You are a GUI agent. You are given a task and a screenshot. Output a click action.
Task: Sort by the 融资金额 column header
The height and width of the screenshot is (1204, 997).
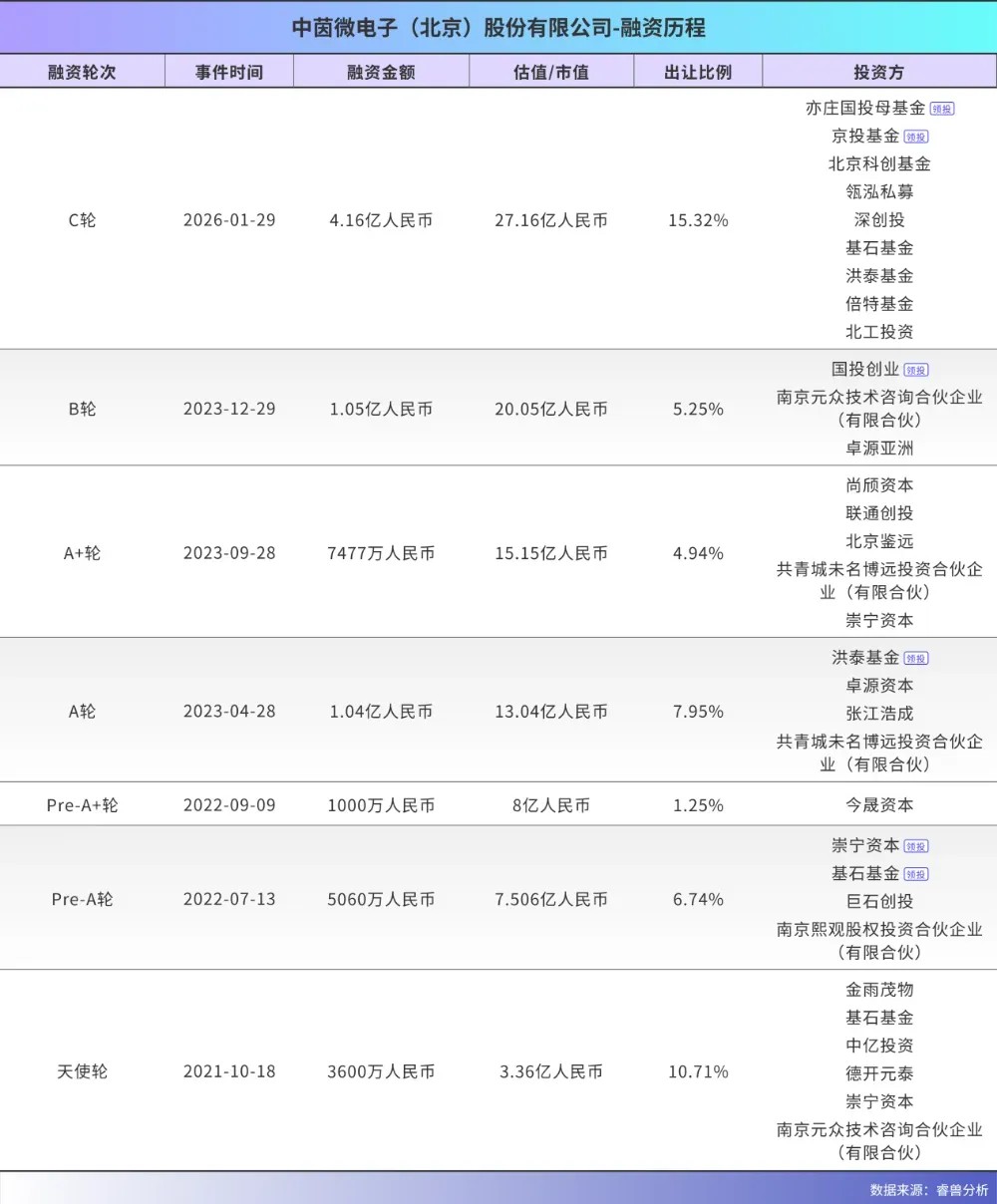pos(381,72)
